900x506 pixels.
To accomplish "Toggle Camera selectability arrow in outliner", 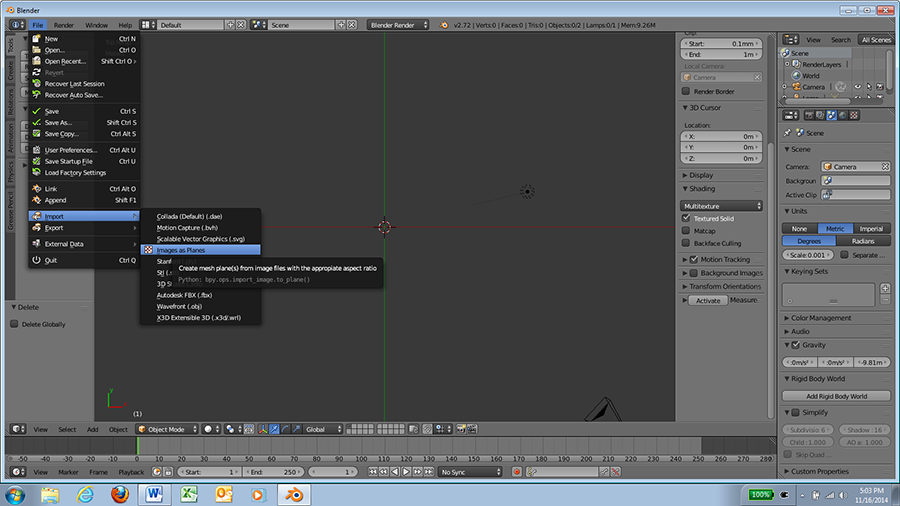I will coord(868,87).
